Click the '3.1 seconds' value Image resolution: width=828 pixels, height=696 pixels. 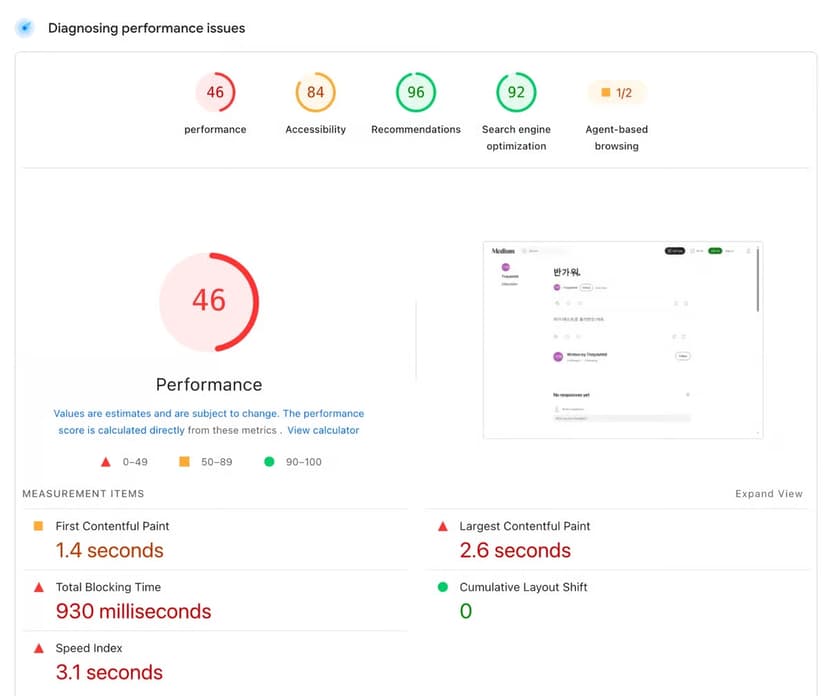[109, 672]
